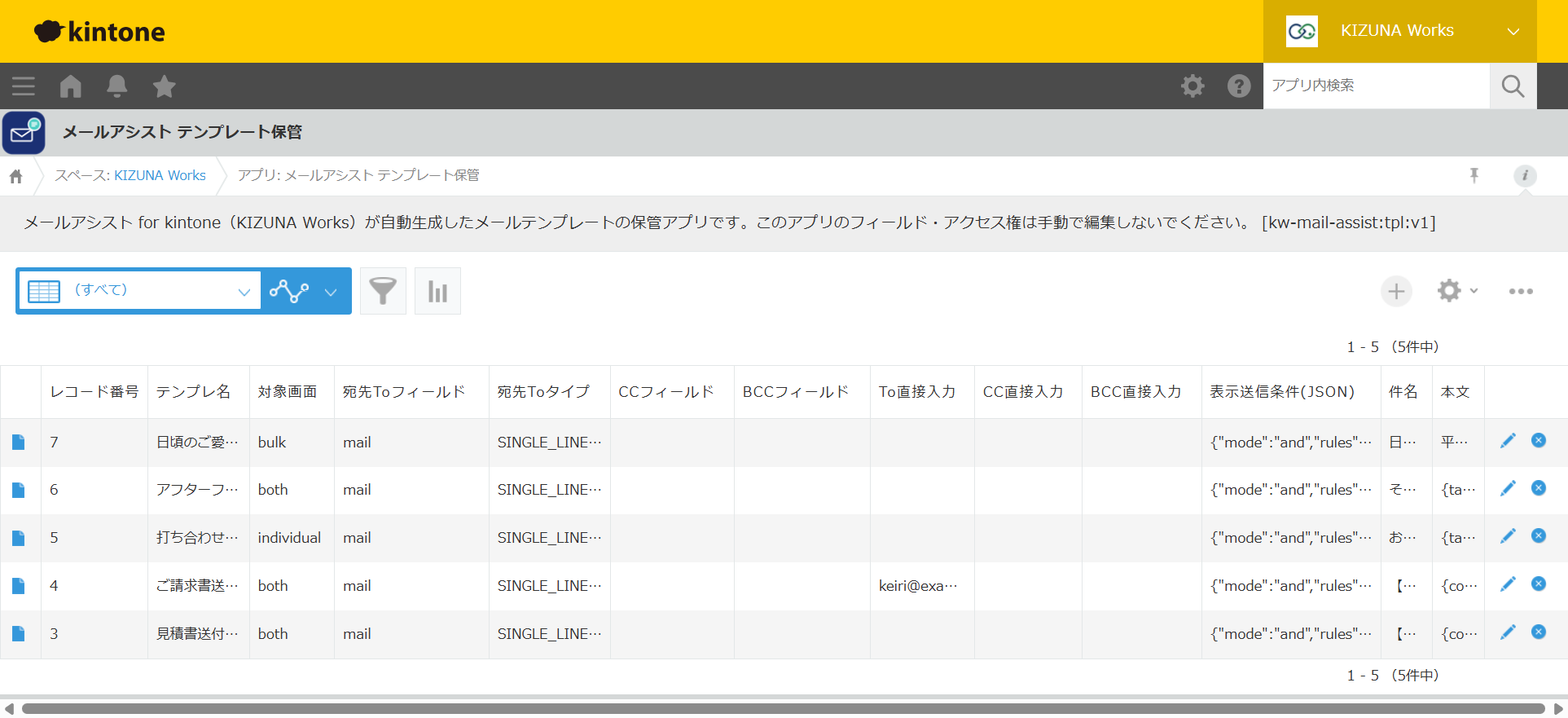Go to the kintone portal home icon
Viewport: 1568px width, 718px height.
[71, 86]
